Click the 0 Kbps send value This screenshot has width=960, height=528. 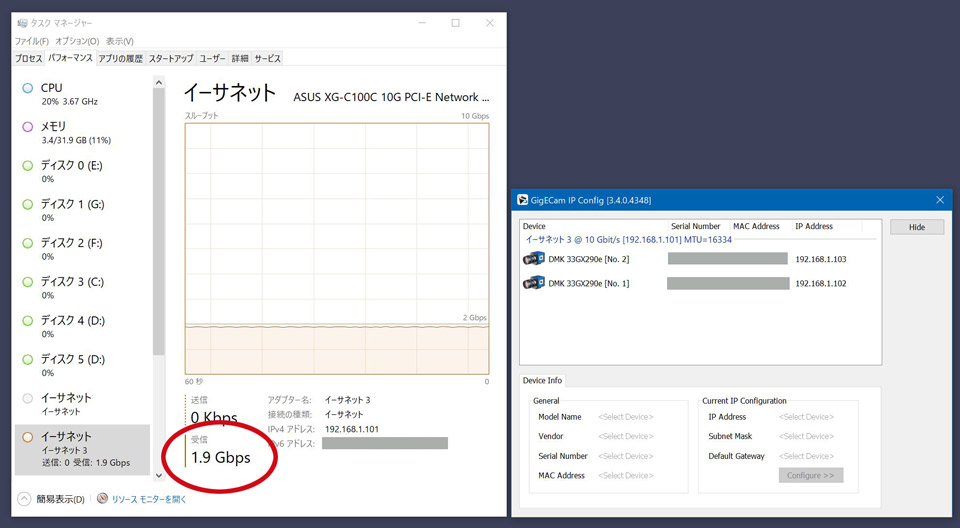click(x=214, y=418)
